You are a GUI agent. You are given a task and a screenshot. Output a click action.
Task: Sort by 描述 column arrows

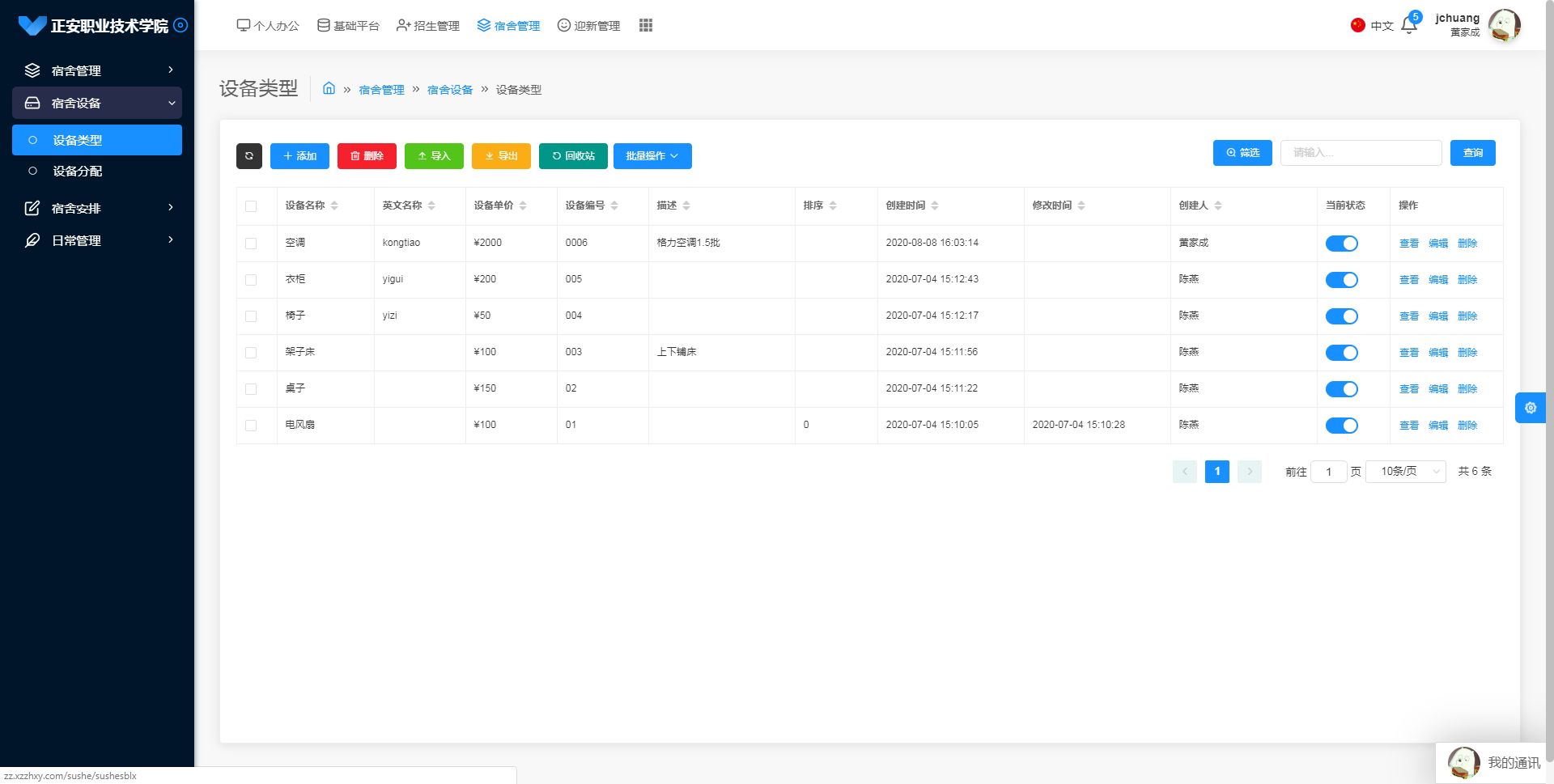pos(686,206)
